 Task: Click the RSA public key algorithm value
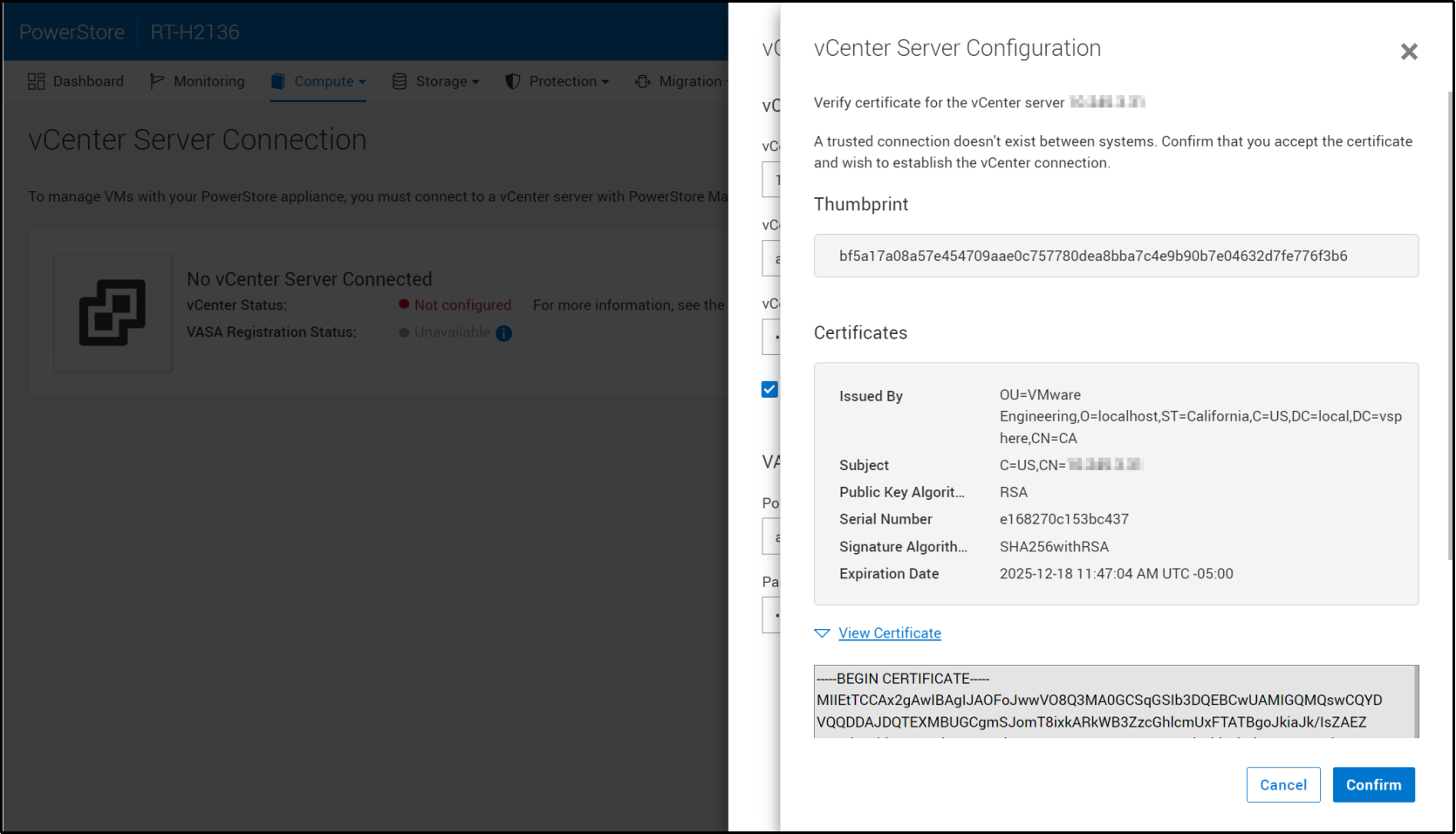(x=1014, y=492)
